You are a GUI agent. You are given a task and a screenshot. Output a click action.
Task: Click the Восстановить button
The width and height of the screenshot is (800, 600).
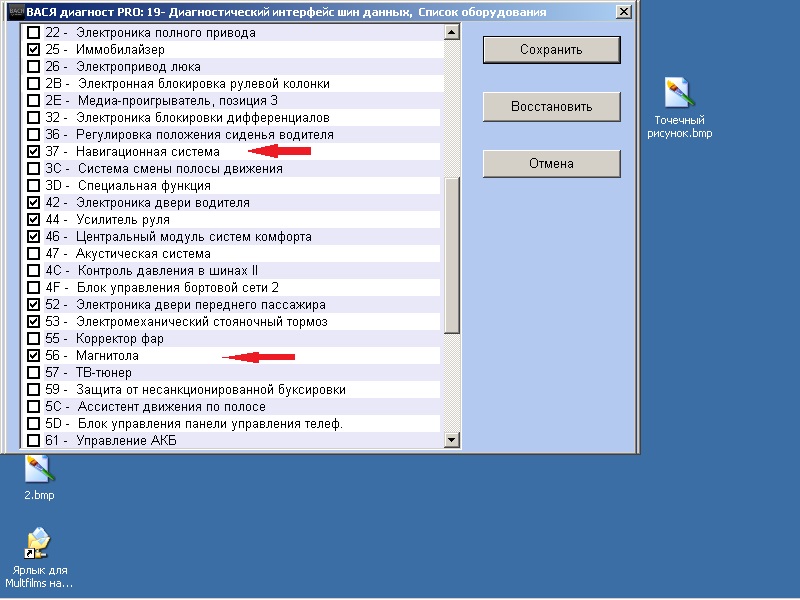pyautogui.click(x=551, y=107)
